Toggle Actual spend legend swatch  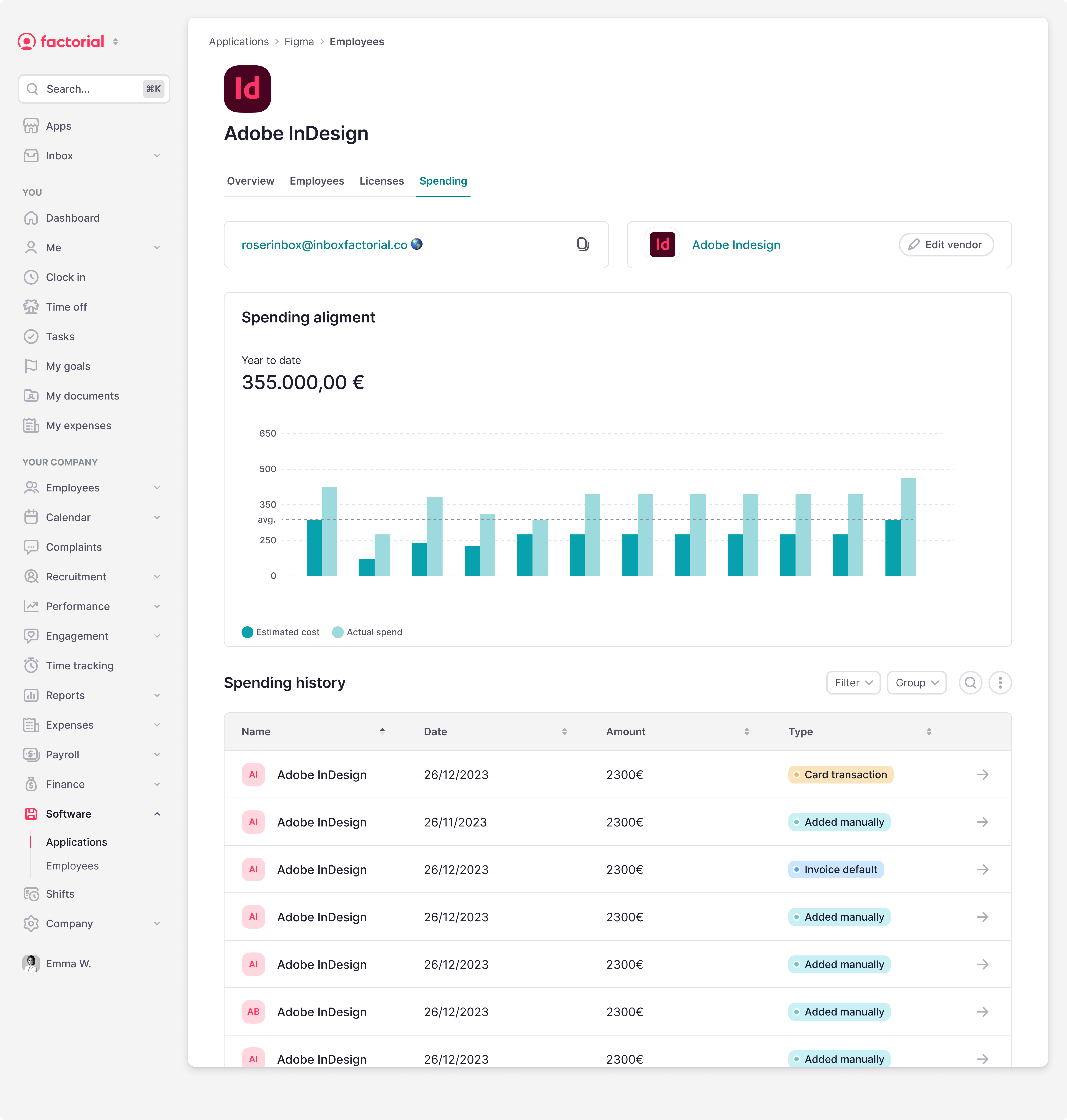click(x=338, y=632)
